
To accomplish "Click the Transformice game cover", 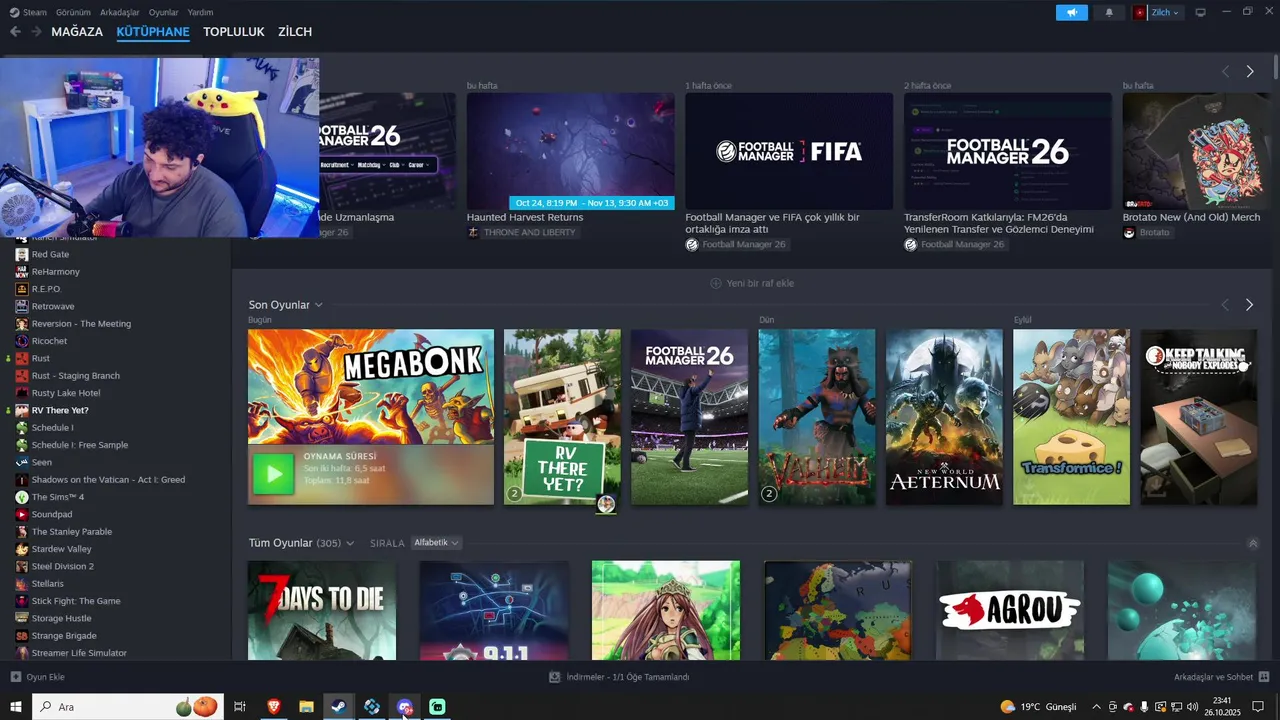I will click(1071, 417).
